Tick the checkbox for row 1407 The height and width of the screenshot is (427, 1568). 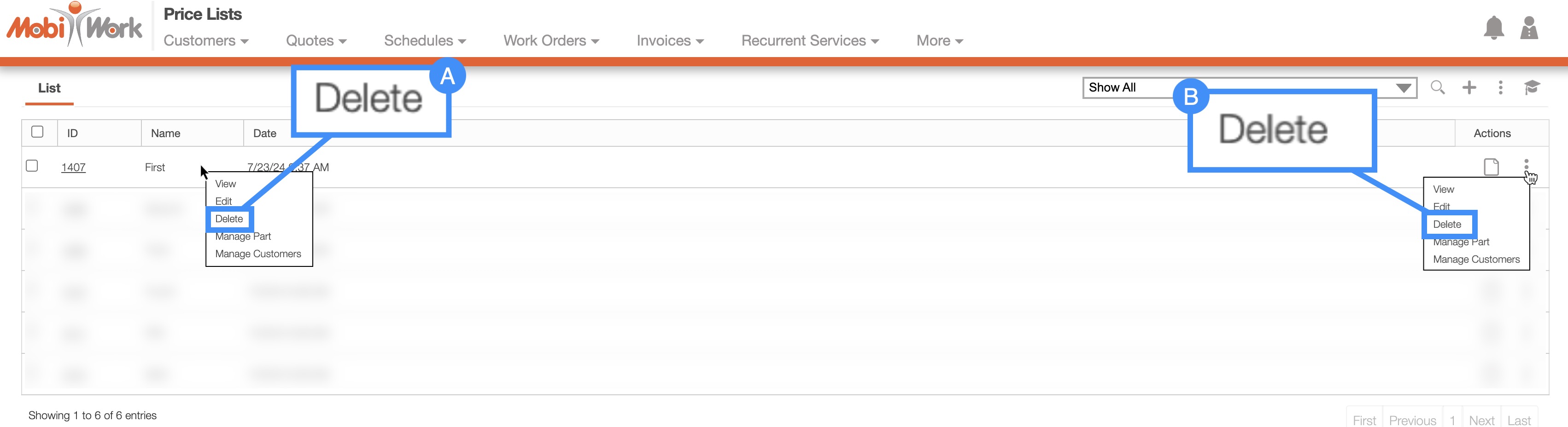[x=32, y=166]
